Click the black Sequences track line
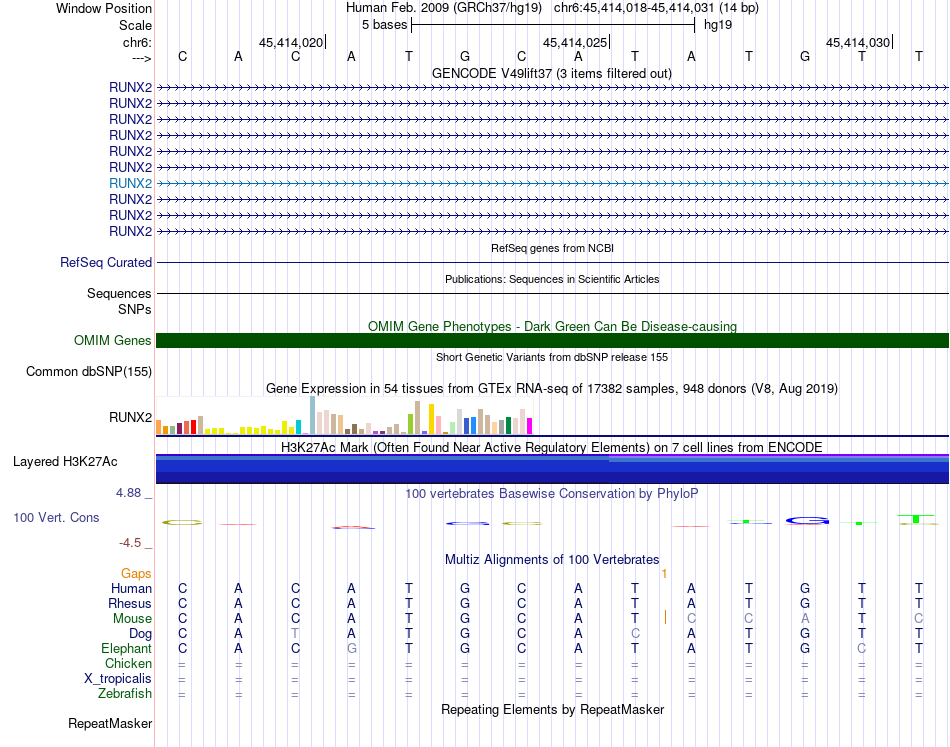 pyautogui.click(x=552, y=293)
